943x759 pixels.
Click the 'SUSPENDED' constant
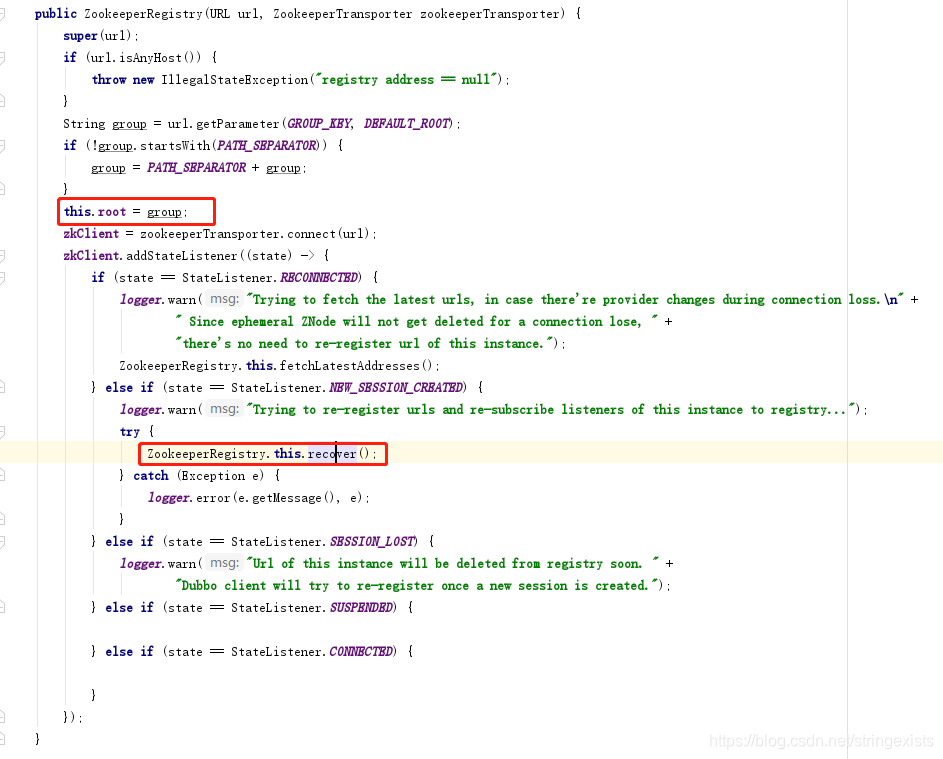coord(361,608)
